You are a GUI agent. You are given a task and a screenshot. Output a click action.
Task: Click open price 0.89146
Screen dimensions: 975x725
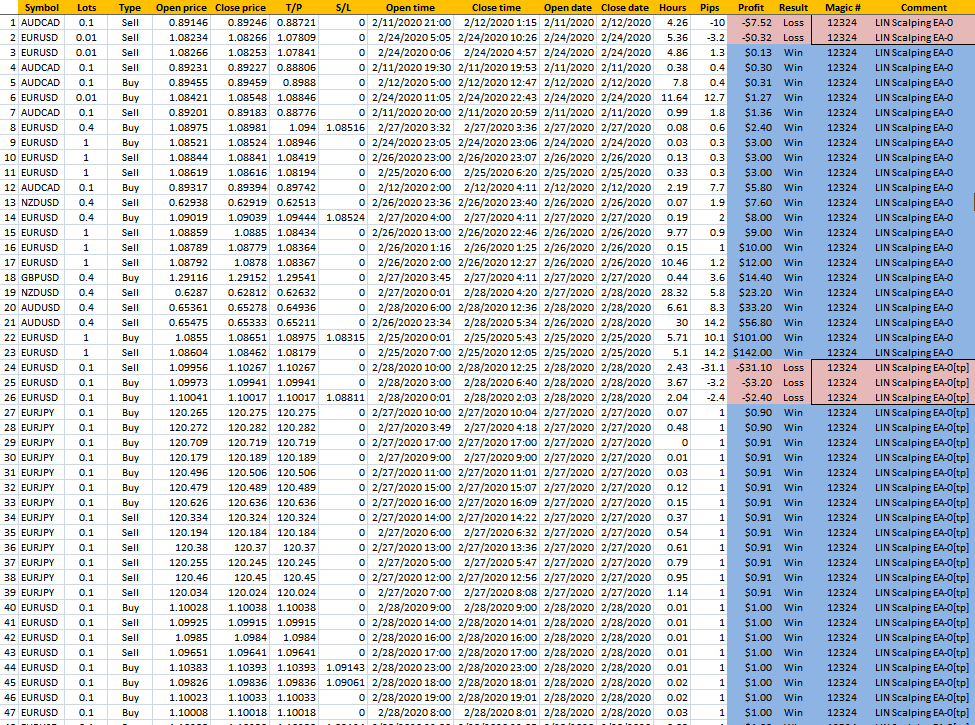click(181, 22)
